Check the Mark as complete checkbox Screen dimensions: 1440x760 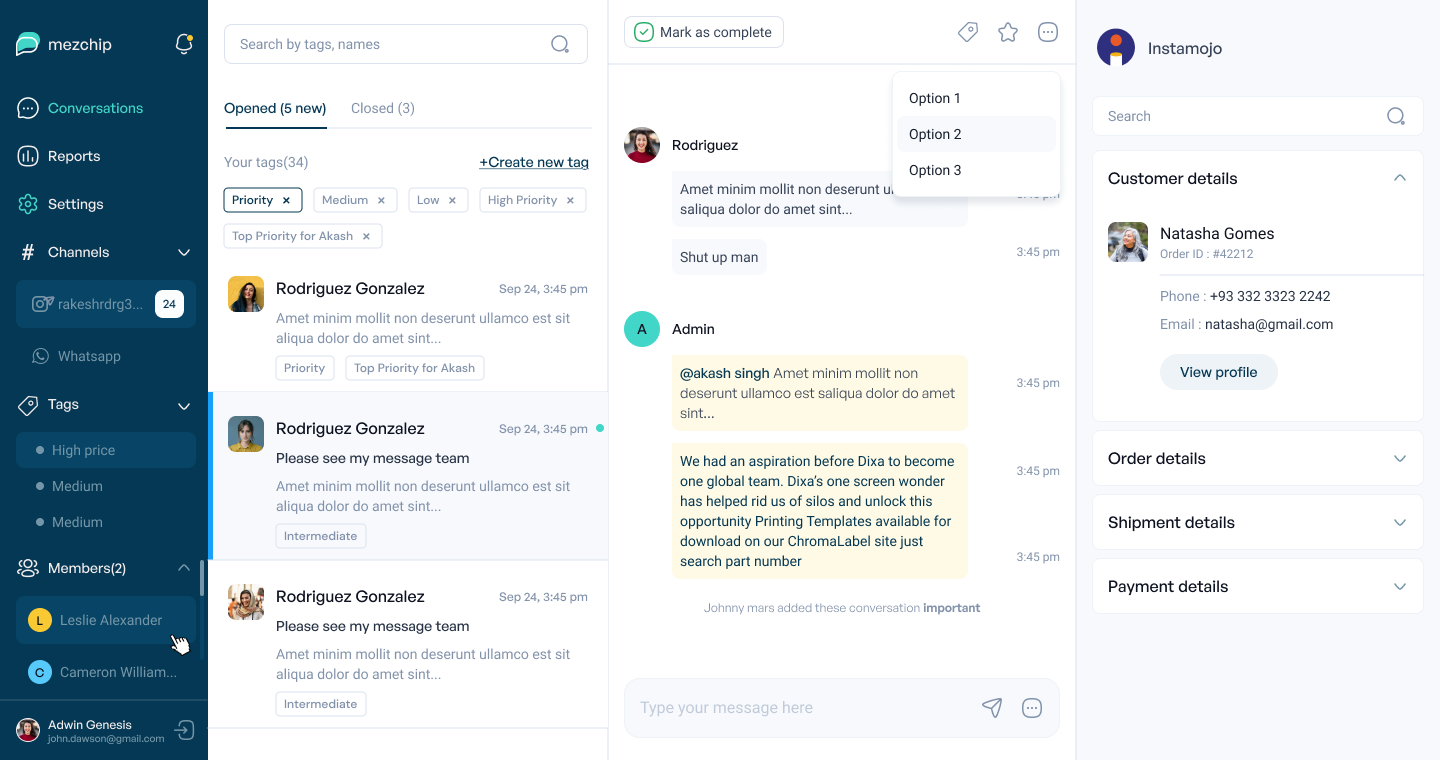point(644,32)
